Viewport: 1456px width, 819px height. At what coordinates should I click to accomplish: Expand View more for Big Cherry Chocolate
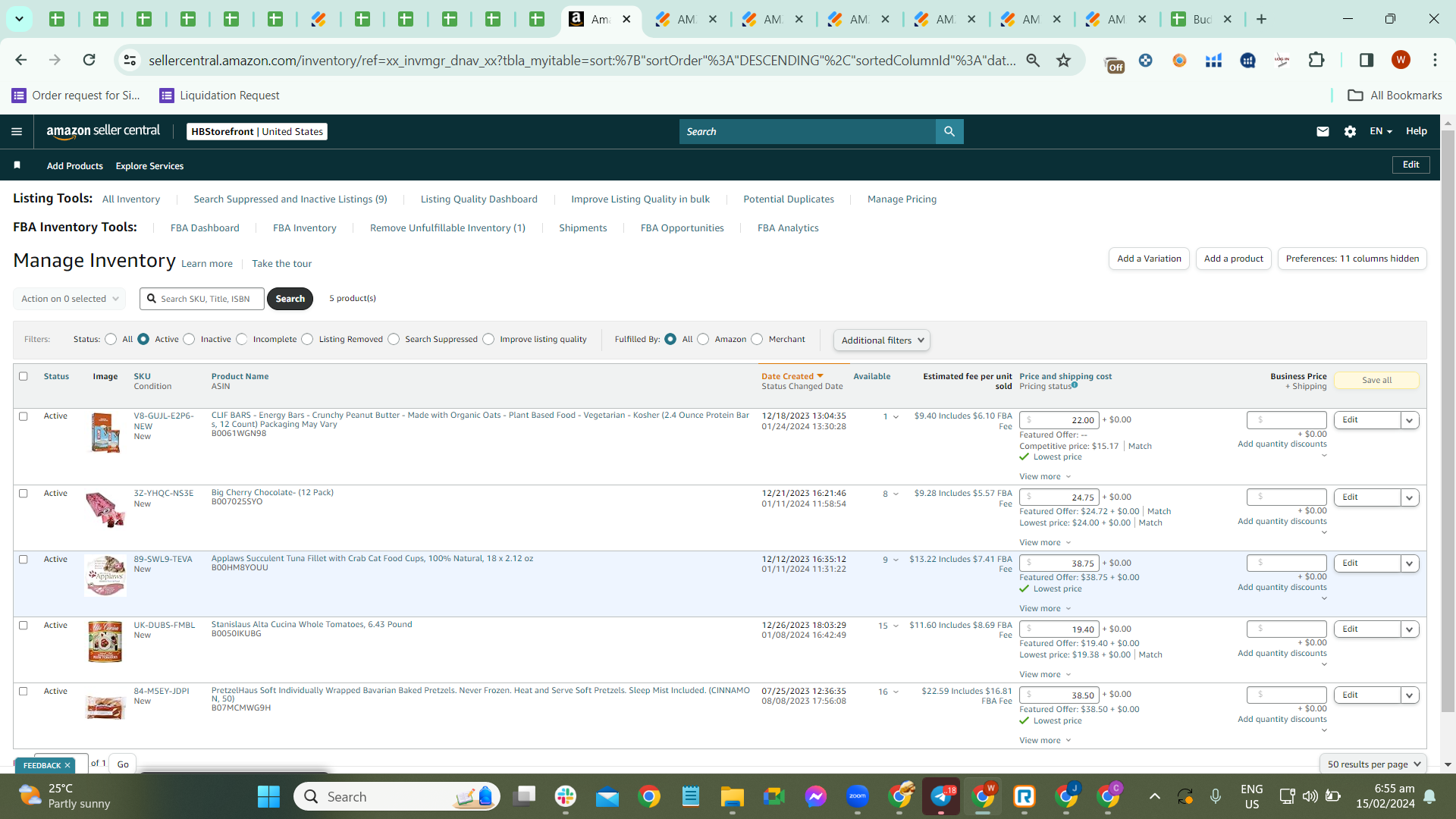[1045, 542]
